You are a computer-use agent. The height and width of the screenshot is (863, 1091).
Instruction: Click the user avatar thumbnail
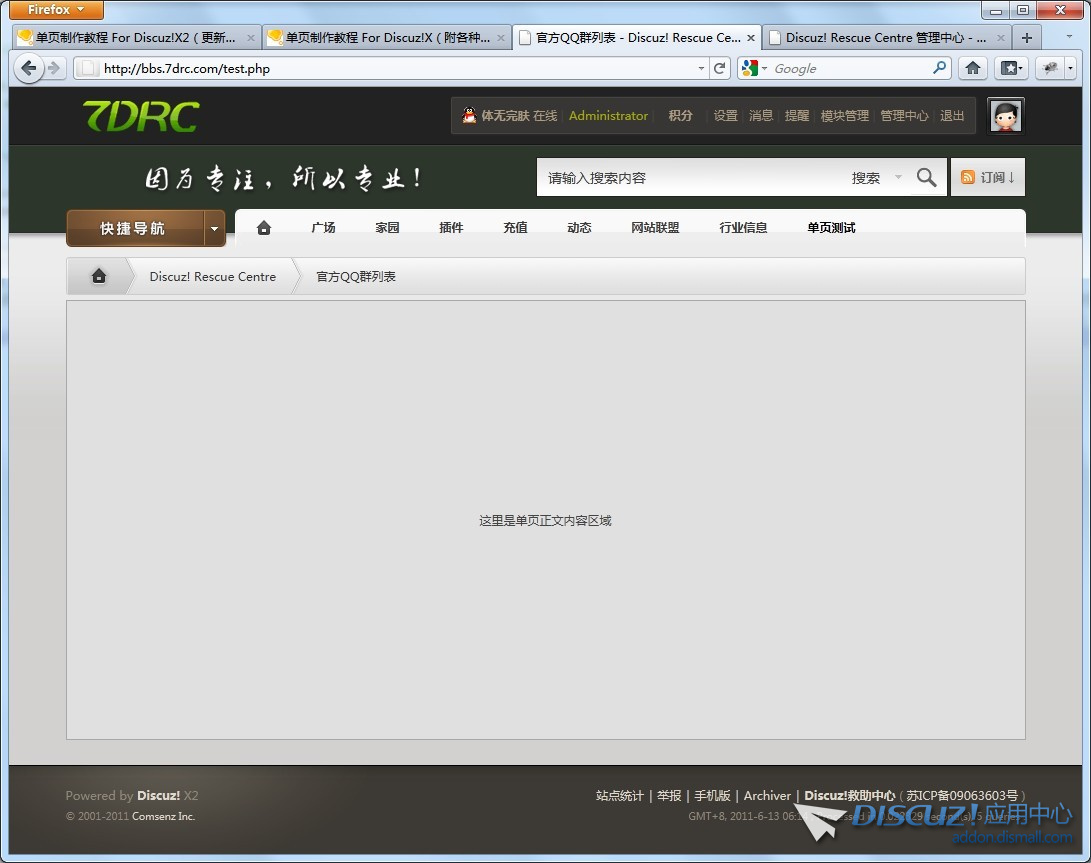click(x=1005, y=116)
